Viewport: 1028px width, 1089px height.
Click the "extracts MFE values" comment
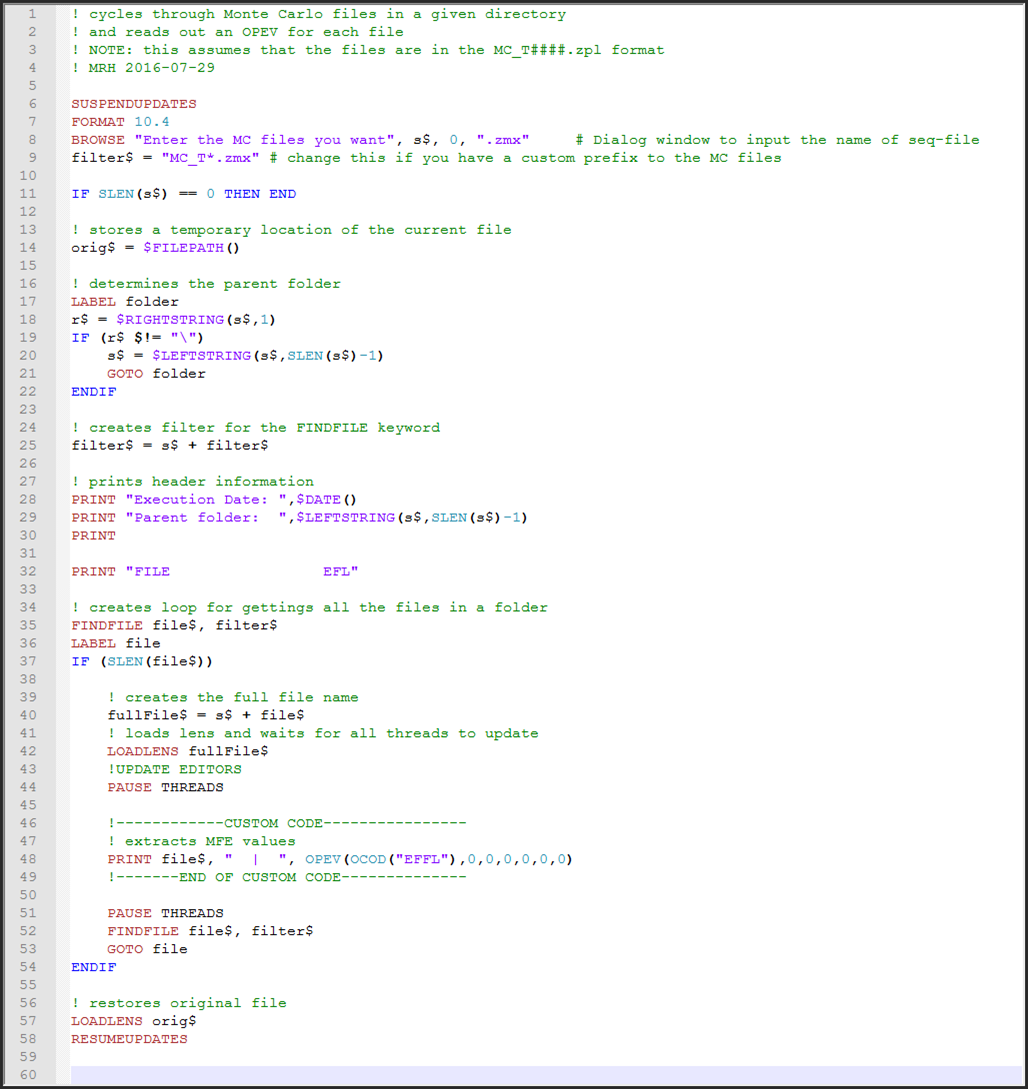pyautogui.click(x=201, y=842)
